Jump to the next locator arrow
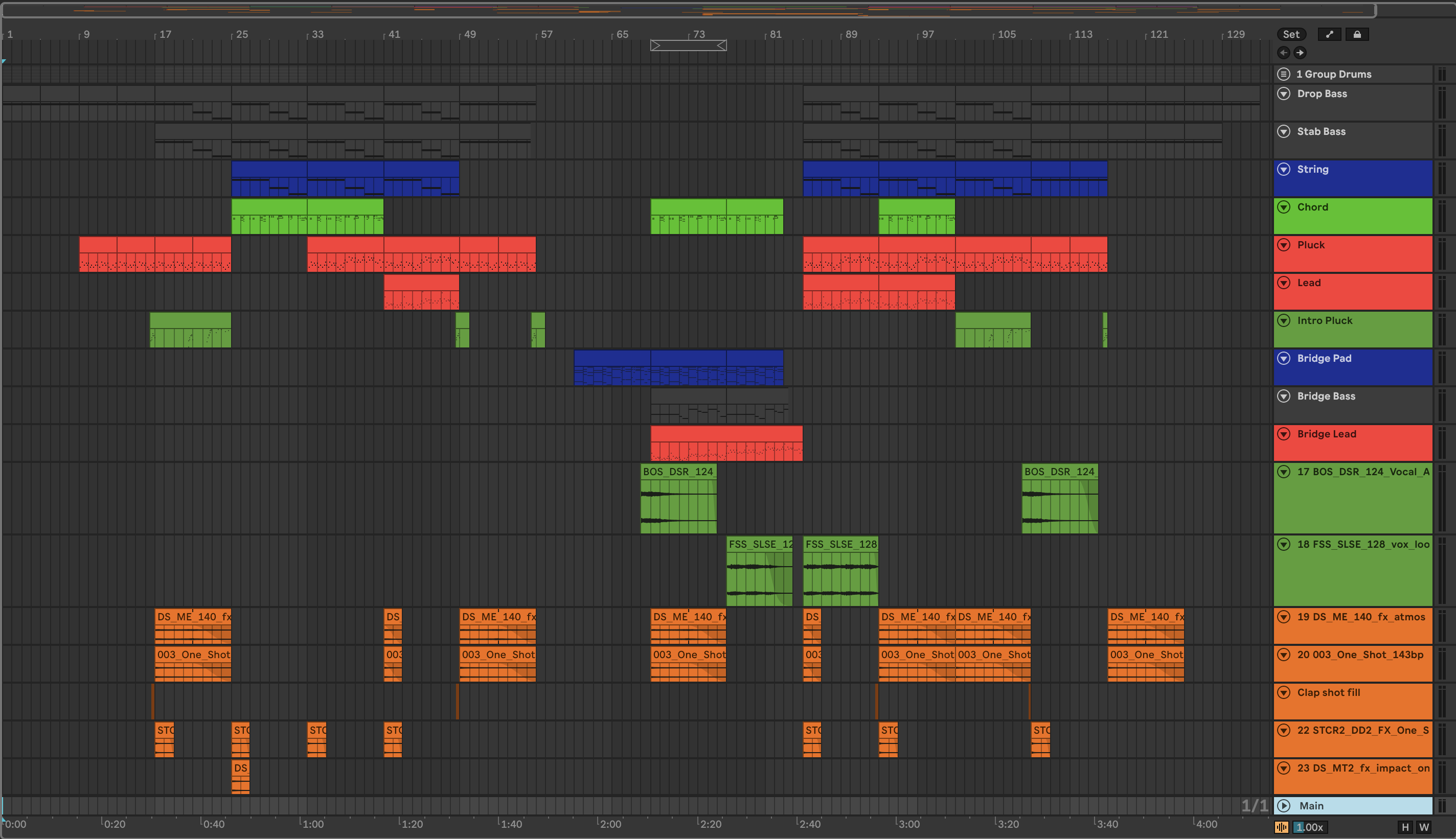 (x=1300, y=53)
